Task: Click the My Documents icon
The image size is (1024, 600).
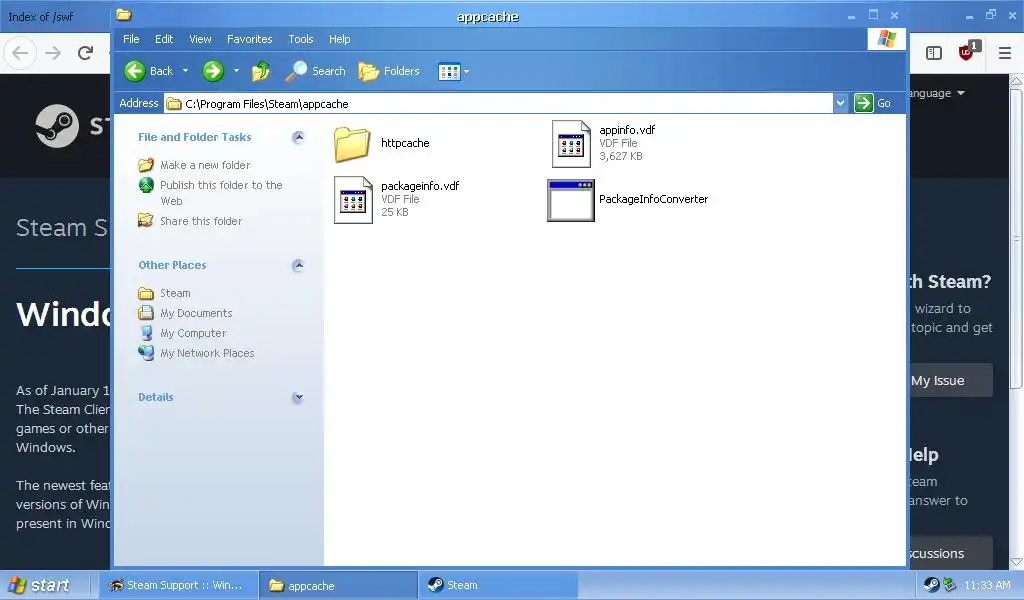Action: [x=146, y=313]
